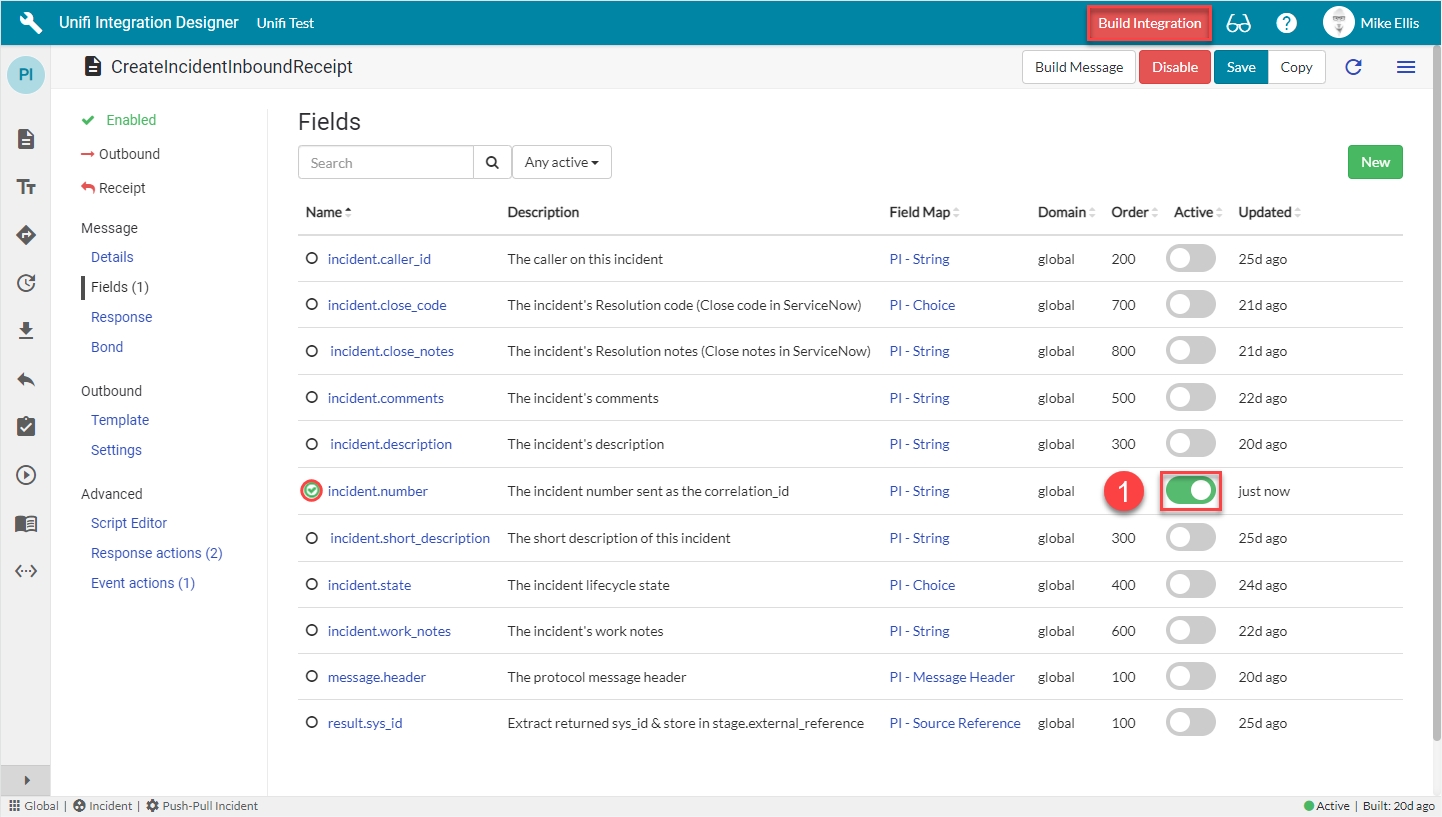Enable the incident.caller_id active toggle

(1190, 259)
